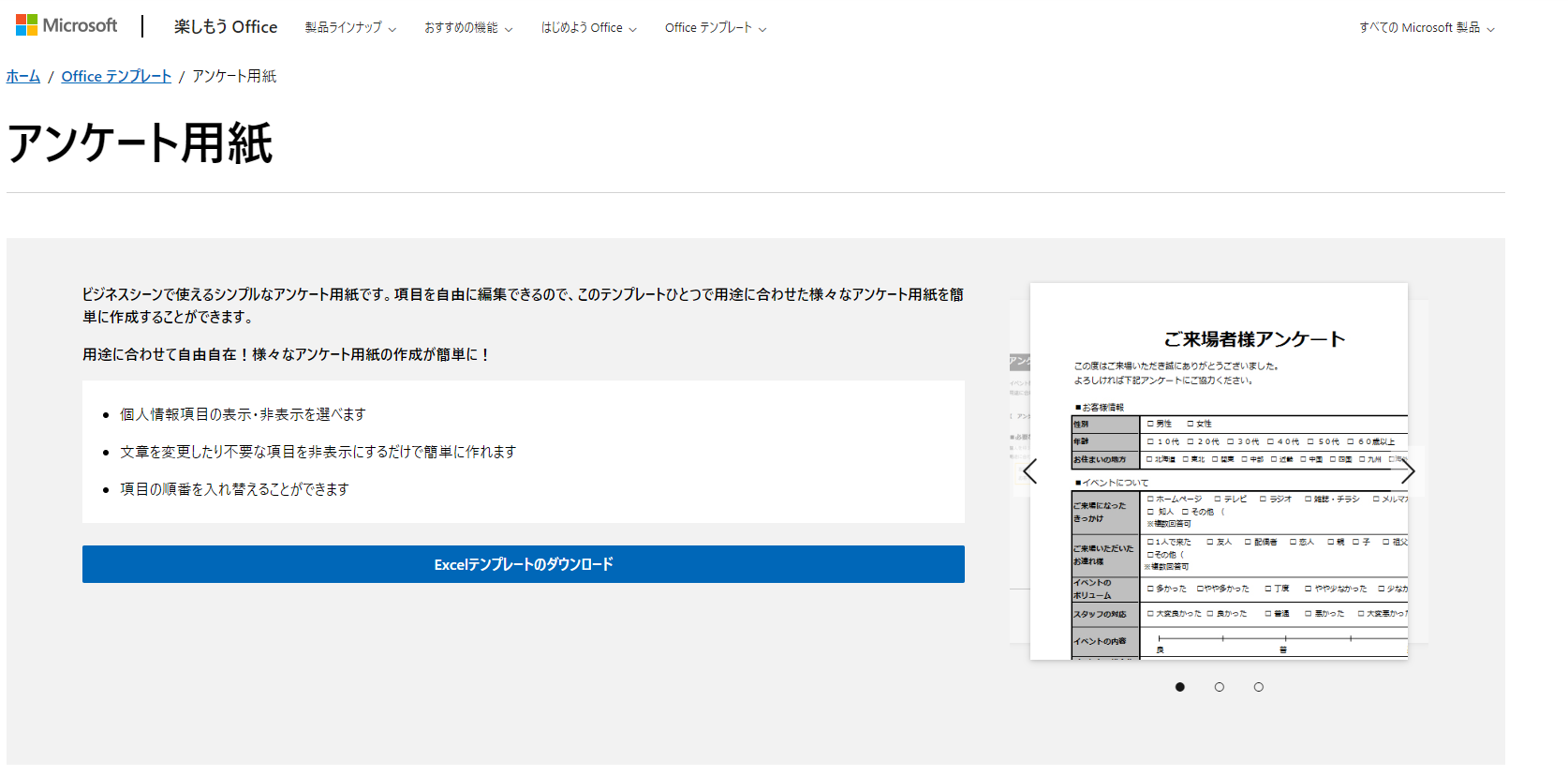Viewport: 1568px width, 776px height.
Task: Select the second carousel dot indicator
Action: (1220, 687)
